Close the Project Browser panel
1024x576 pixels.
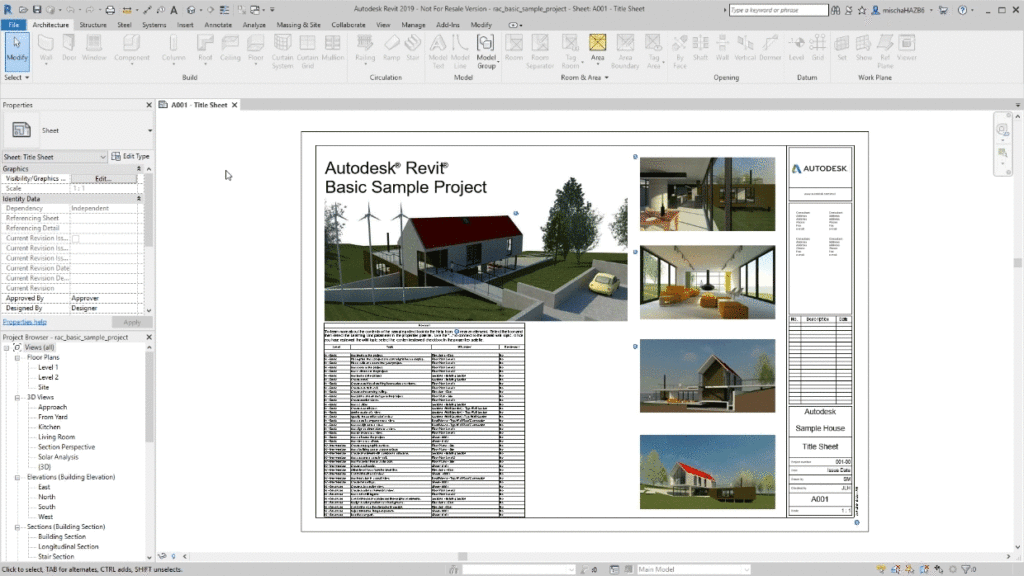pyautogui.click(x=149, y=337)
